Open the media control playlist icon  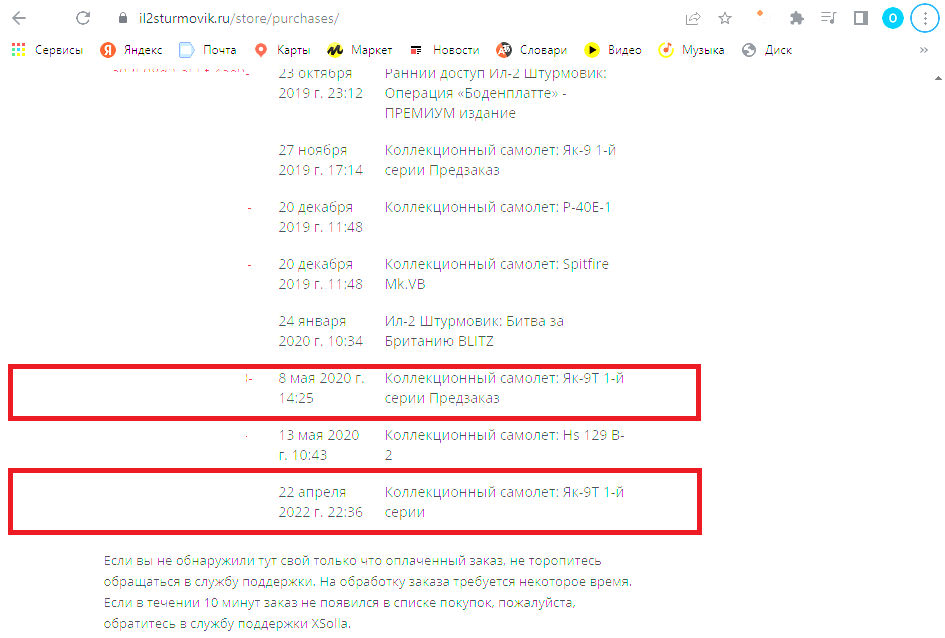point(829,19)
